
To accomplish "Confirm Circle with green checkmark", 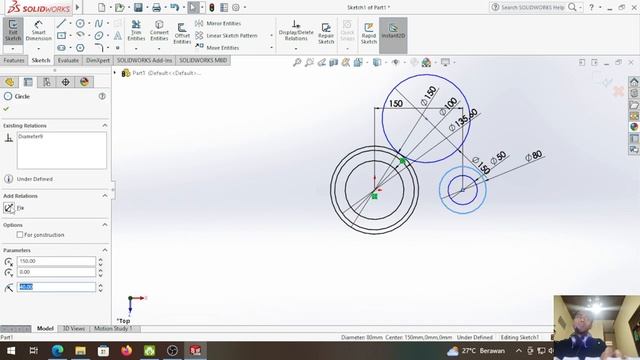I will (6, 109).
